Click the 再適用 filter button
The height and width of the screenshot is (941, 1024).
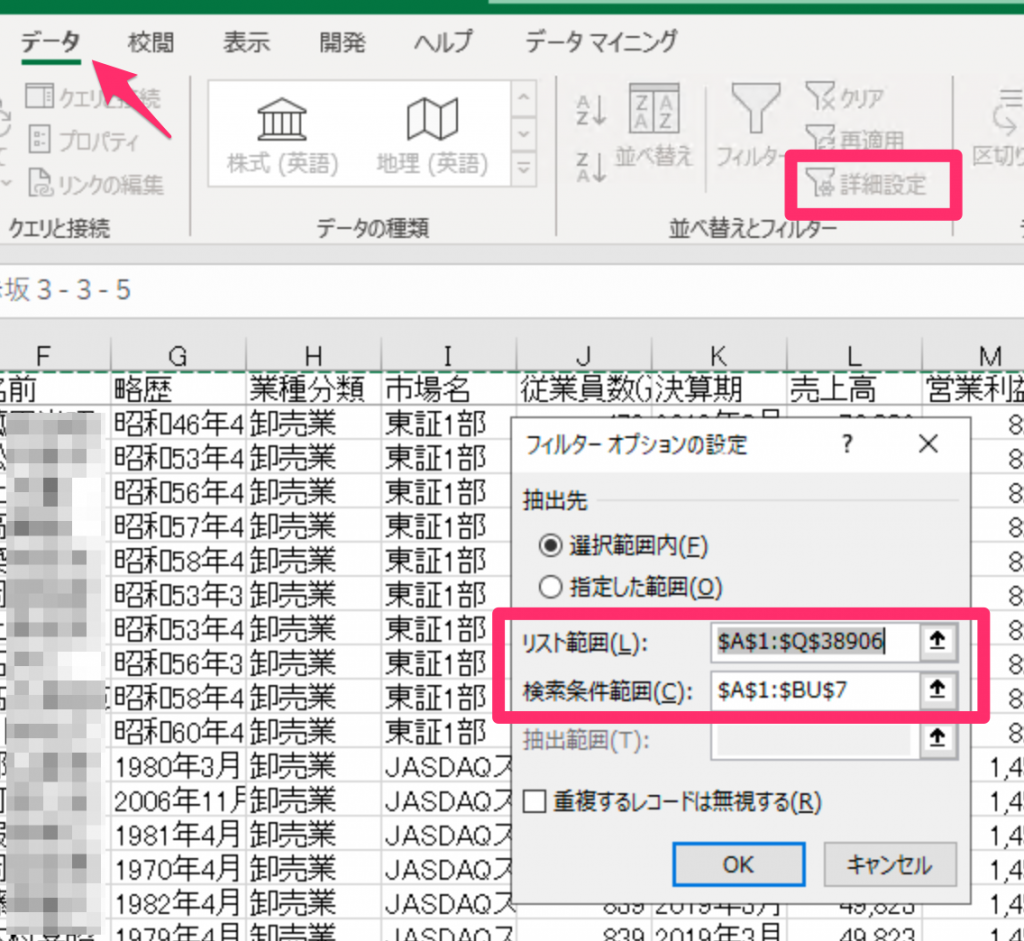click(x=856, y=138)
